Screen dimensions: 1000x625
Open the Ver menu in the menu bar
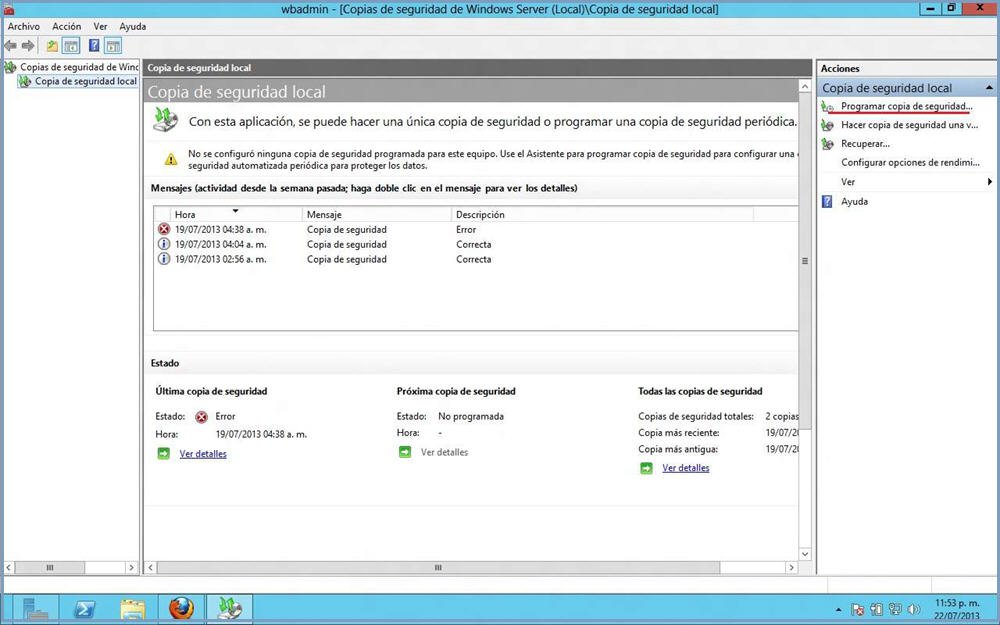[100, 26]
